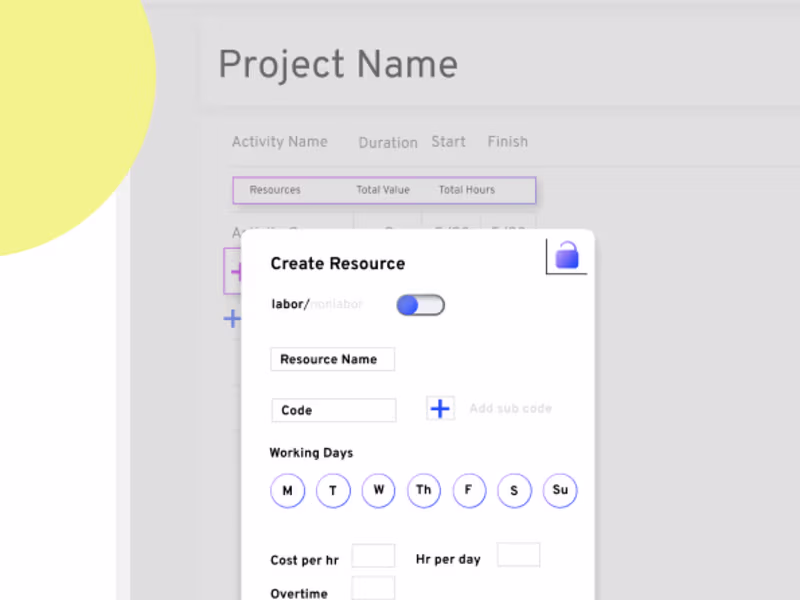The width and height of the screenshot is (800, 600).
Task: Click the Start column header
Action: pyautogui.click(x=448, y=141)
